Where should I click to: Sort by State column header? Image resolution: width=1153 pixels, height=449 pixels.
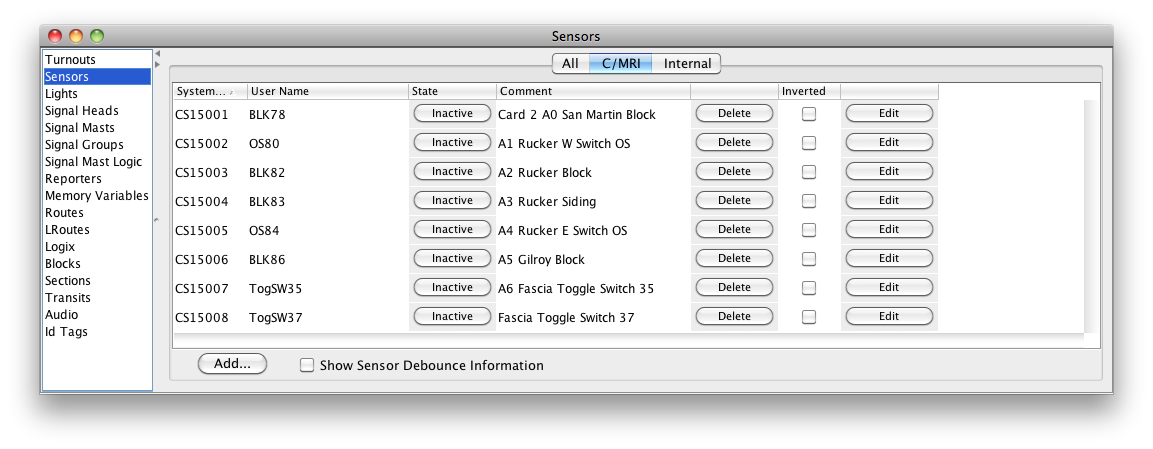452,91
